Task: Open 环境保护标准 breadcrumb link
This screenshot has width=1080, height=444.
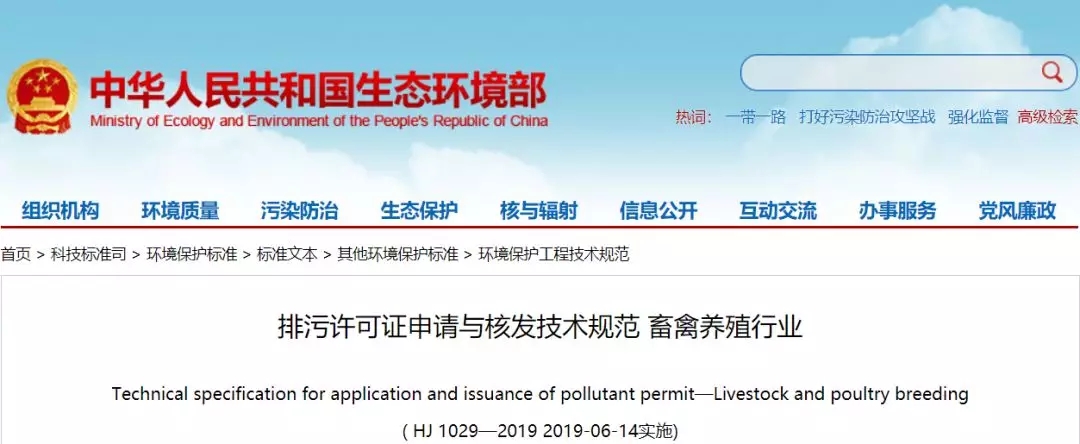Action: tap(192, 254)
